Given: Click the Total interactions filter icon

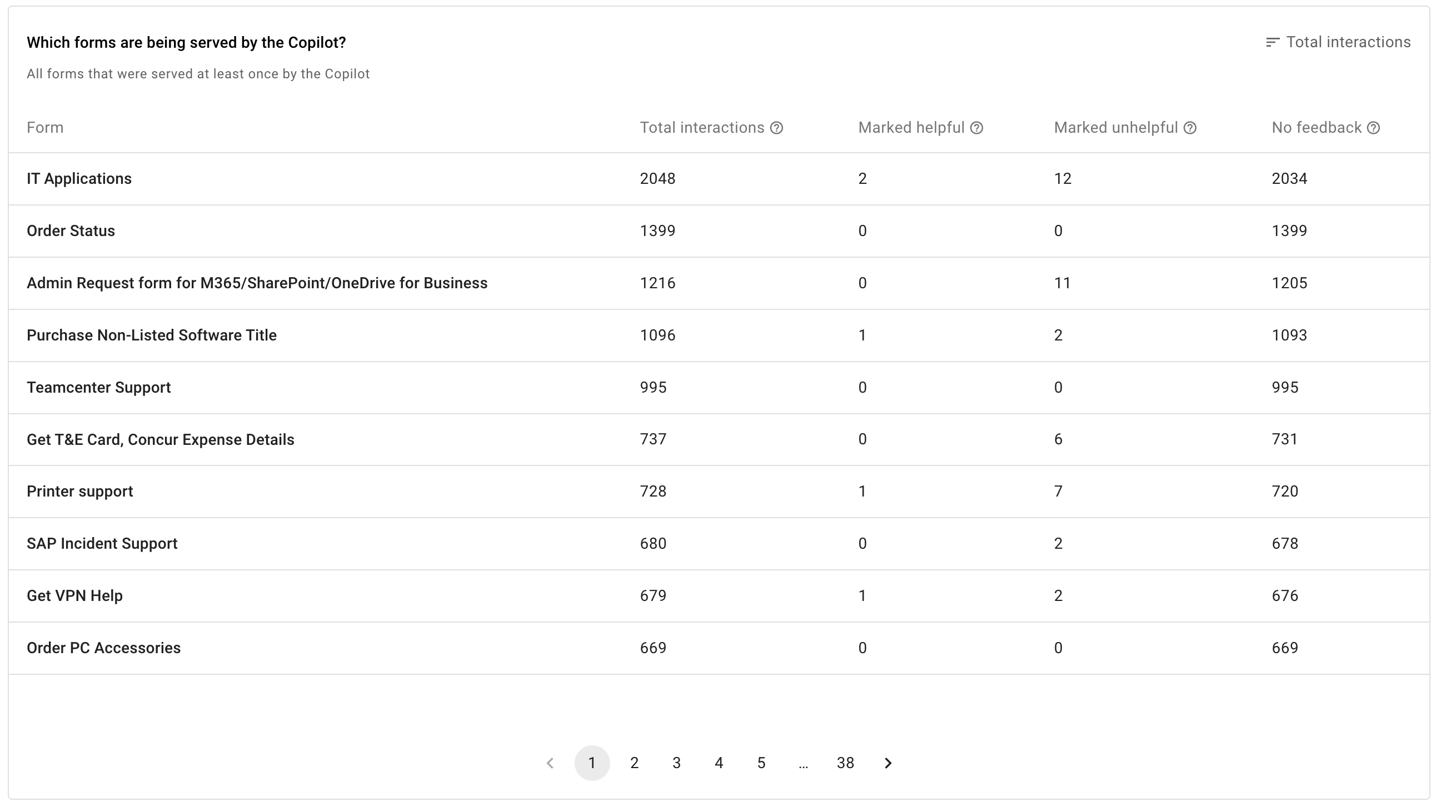Looking at the screenshot, I should click(1271, 42).
